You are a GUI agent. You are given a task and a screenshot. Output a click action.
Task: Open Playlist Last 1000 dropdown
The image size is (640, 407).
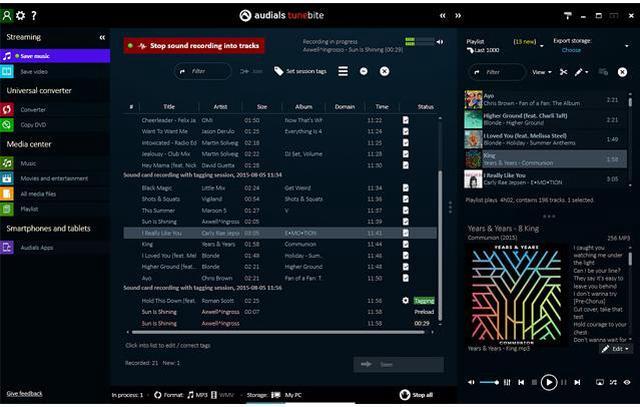tap(542, 46)
